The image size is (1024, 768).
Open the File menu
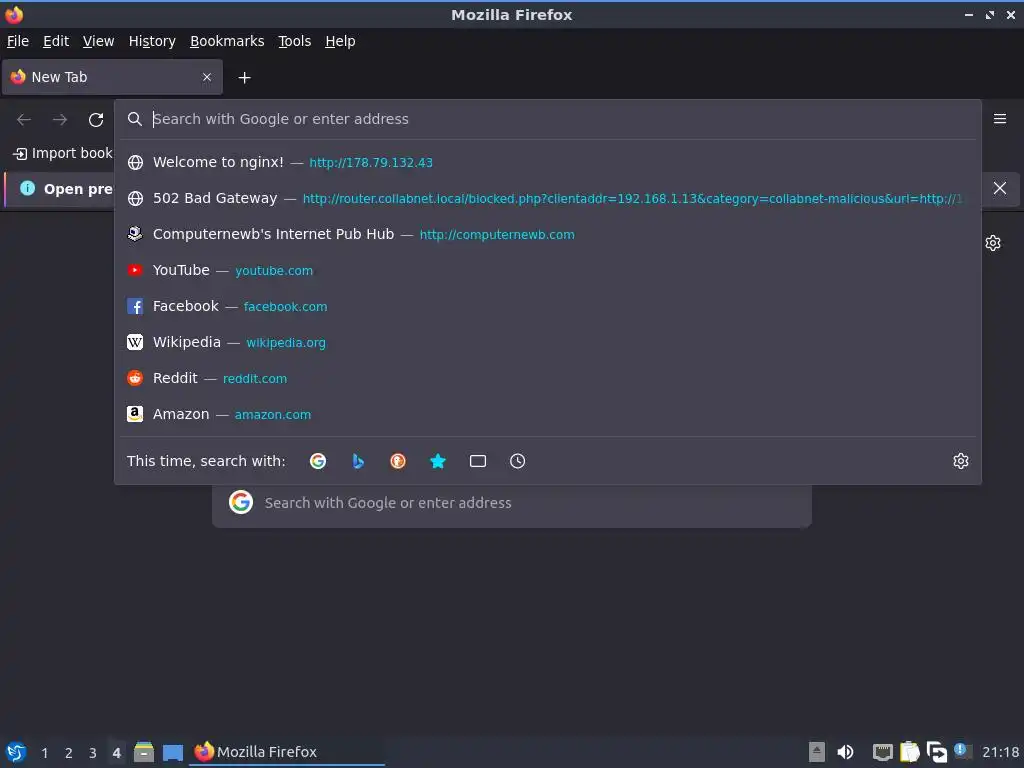click(18, 41)
